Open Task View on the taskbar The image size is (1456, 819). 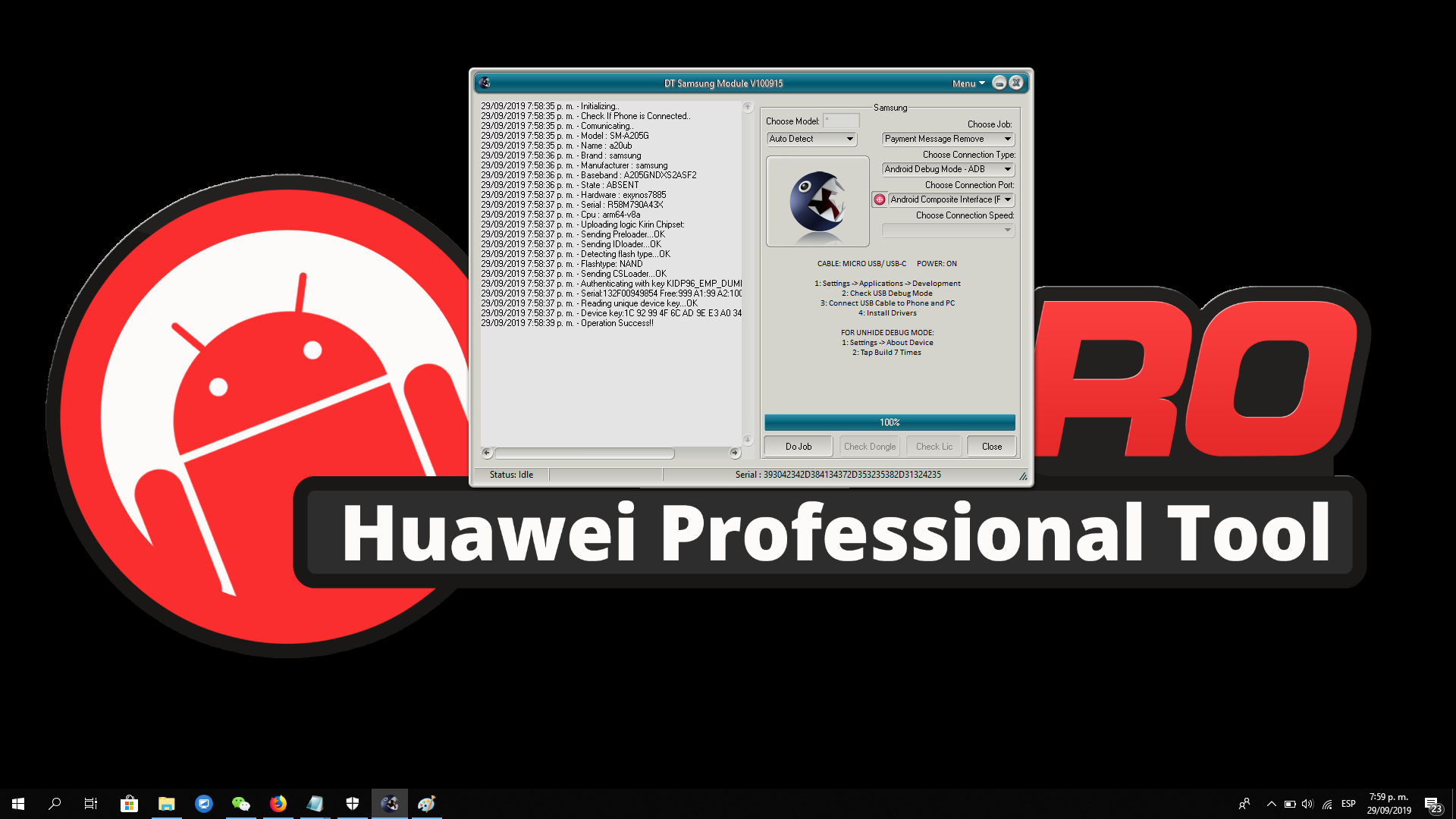coord(91,804)
